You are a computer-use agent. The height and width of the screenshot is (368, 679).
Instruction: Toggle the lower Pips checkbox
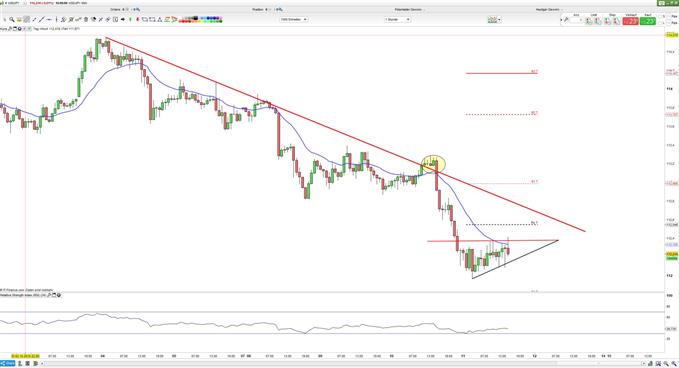coord(669,23)
